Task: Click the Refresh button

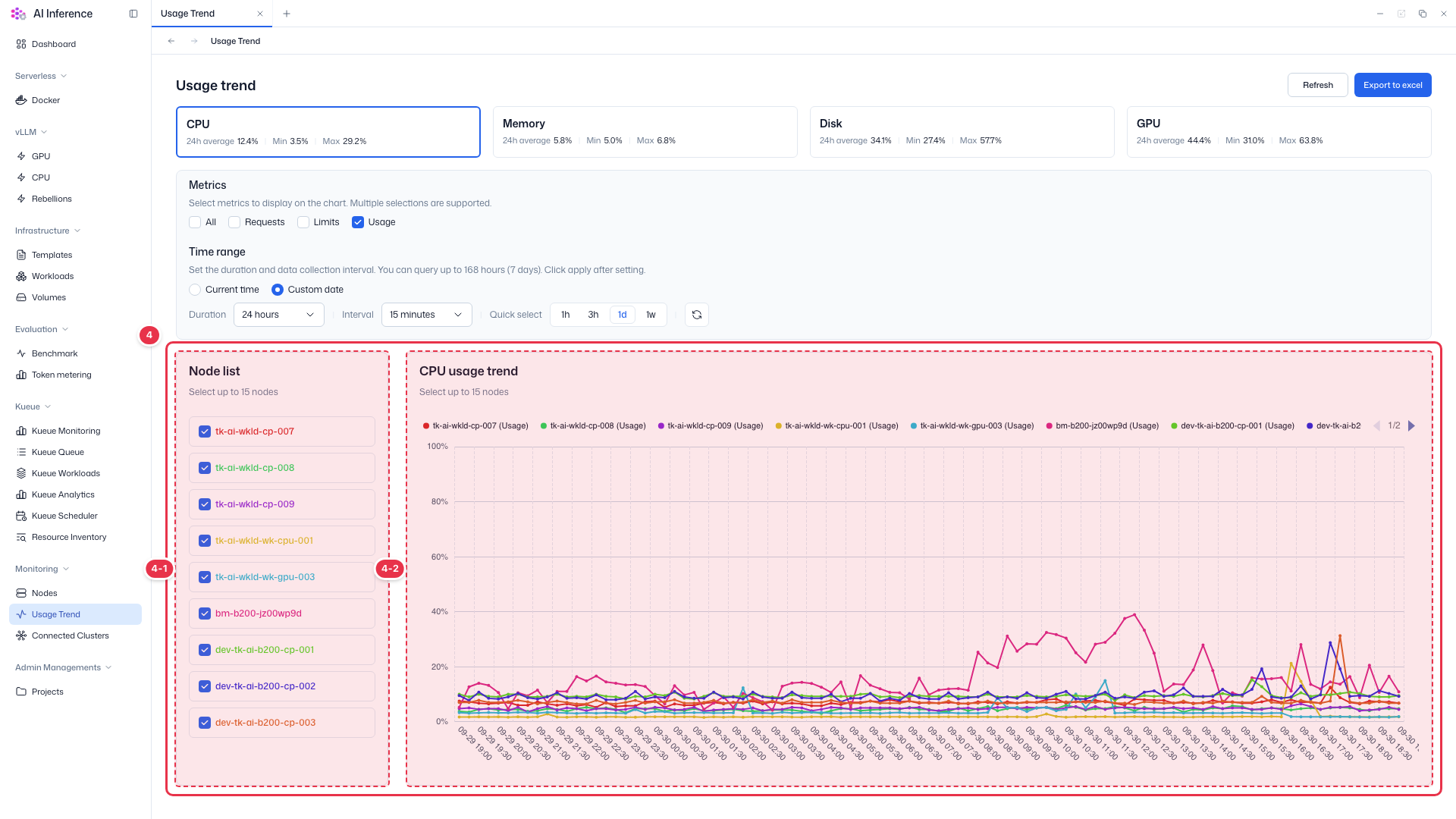Action: click(x=1317, y=85)
